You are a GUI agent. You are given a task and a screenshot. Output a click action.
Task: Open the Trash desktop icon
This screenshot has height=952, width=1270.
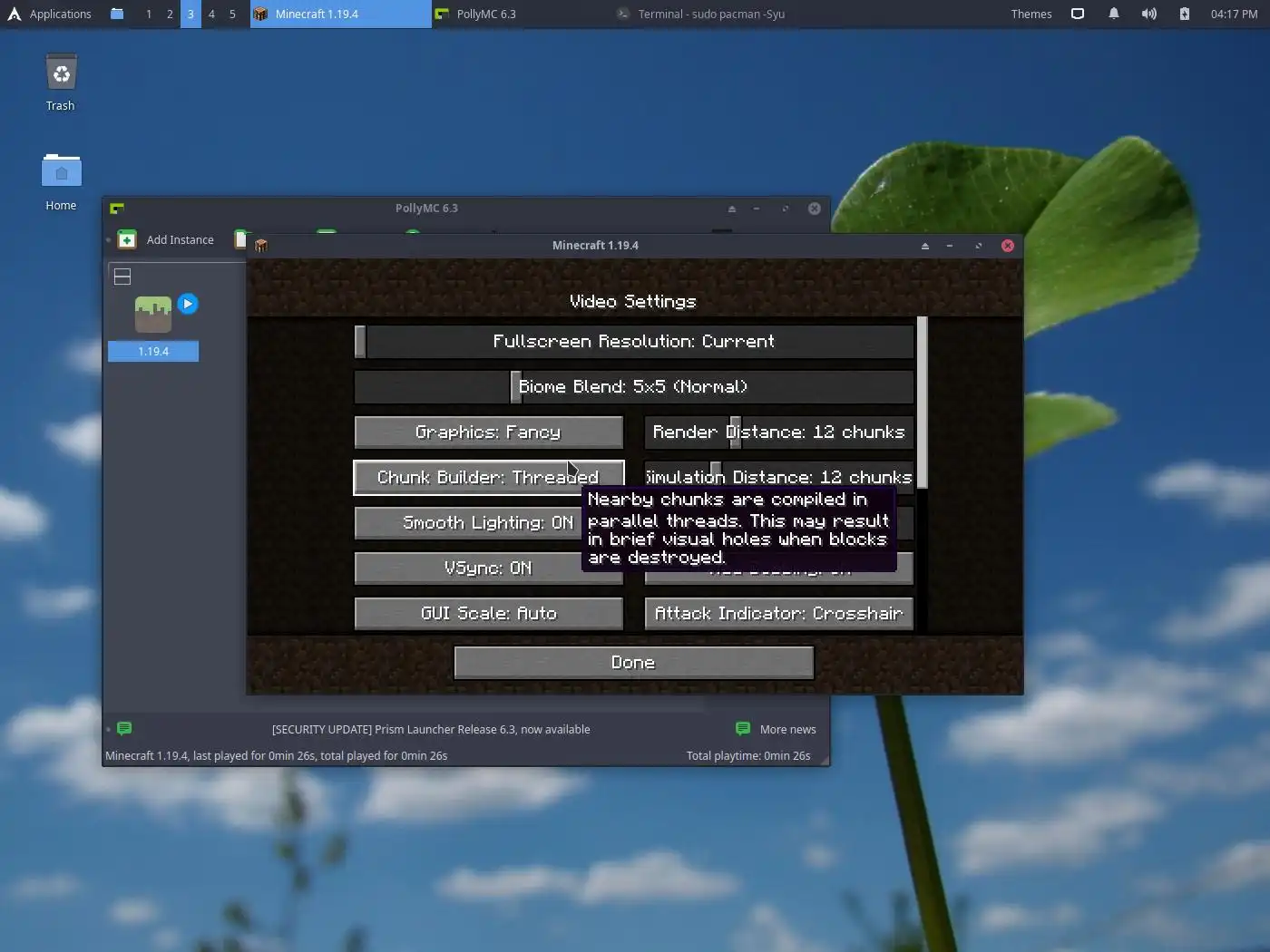click(x=61, y=82)
